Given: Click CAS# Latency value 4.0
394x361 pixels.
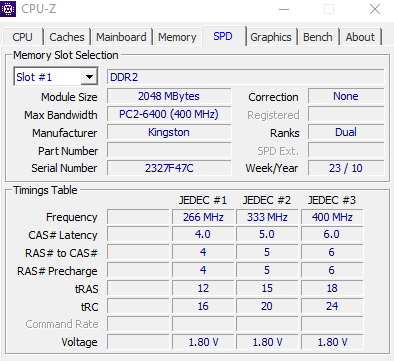Looking at the screenshot, I should click(x=203, y=234).
